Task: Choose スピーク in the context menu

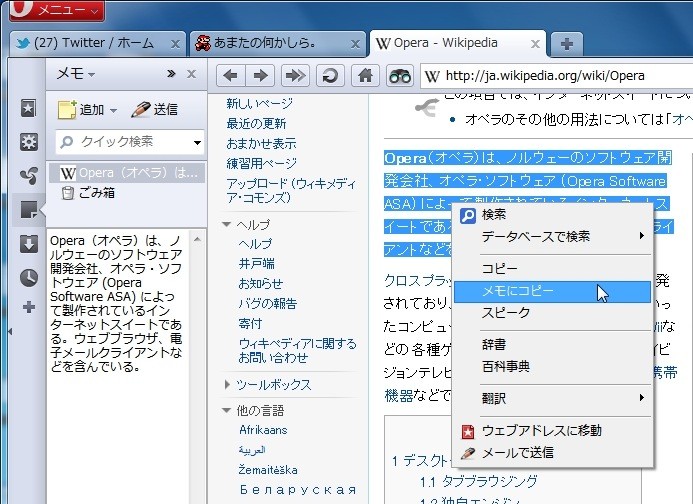Action: (552, 313)
